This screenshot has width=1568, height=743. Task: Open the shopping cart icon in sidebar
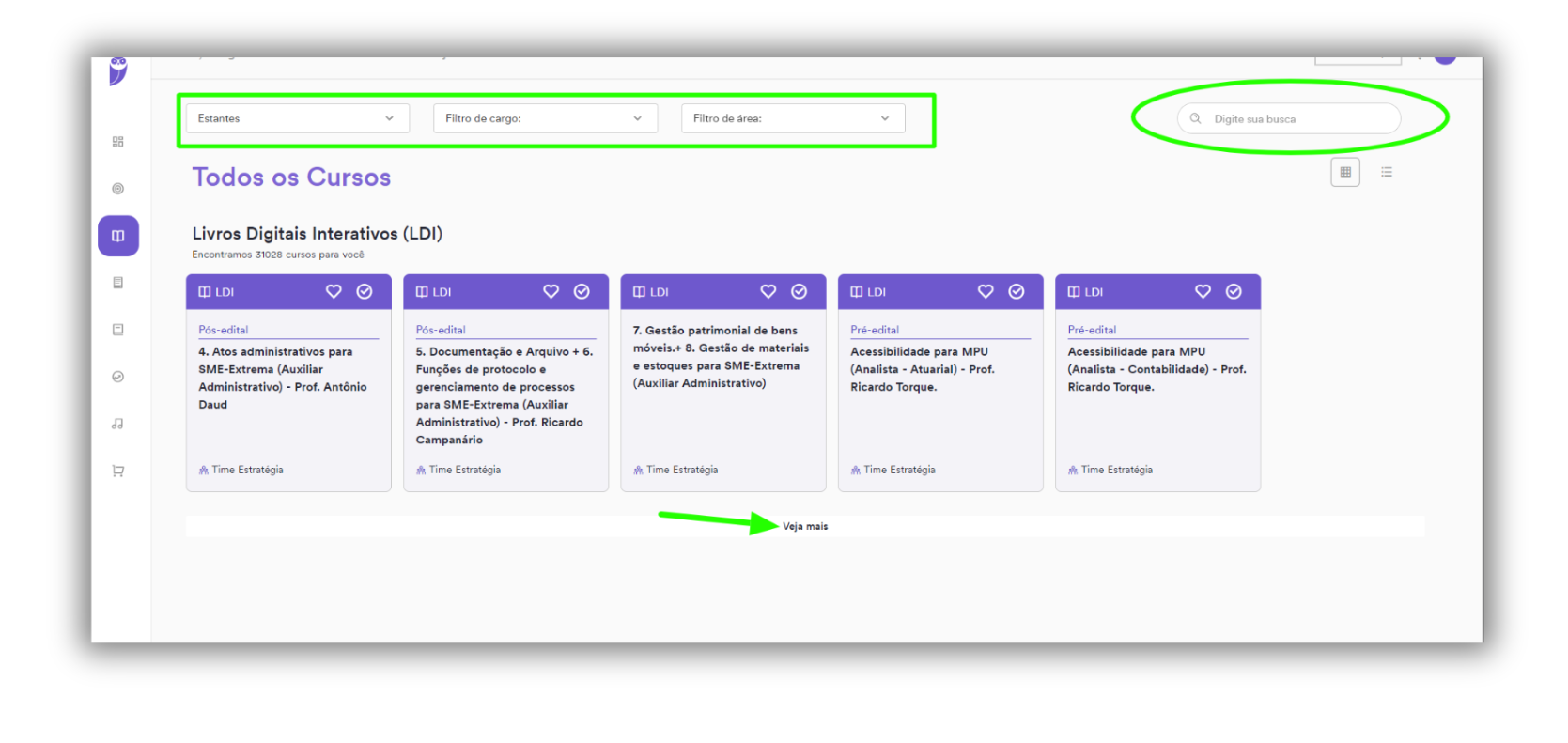pos(118,471)
